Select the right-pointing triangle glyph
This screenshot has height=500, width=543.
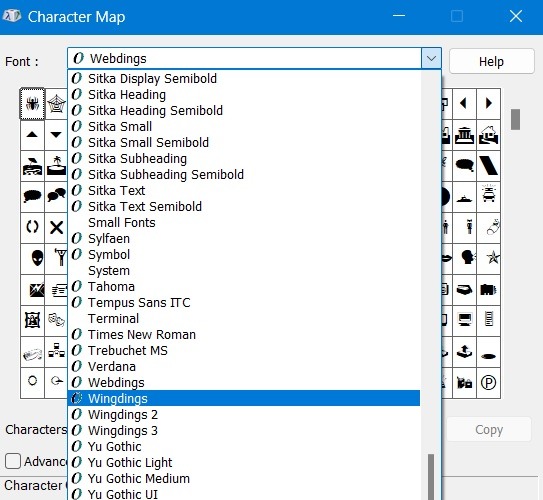[x=488, y=104]
